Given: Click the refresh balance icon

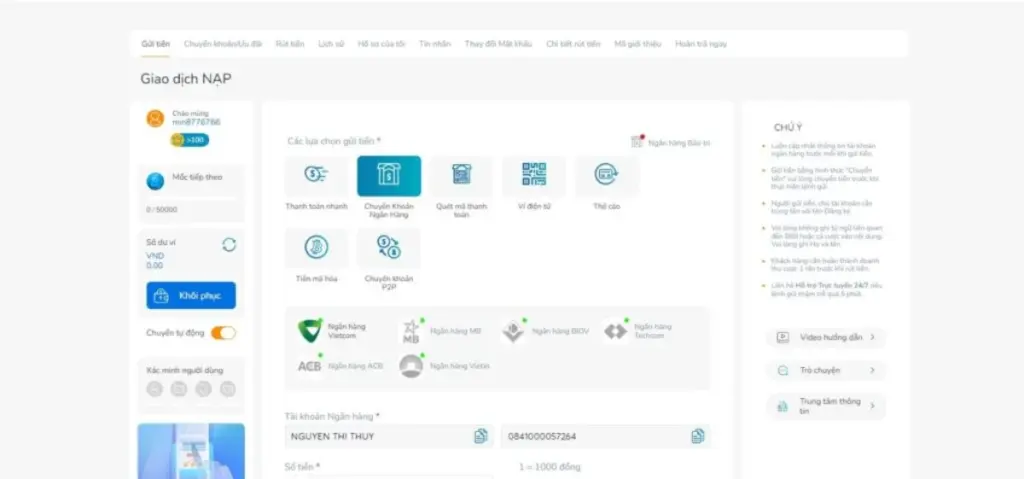Looking at the screenshot, I should [x=229, y=245].
